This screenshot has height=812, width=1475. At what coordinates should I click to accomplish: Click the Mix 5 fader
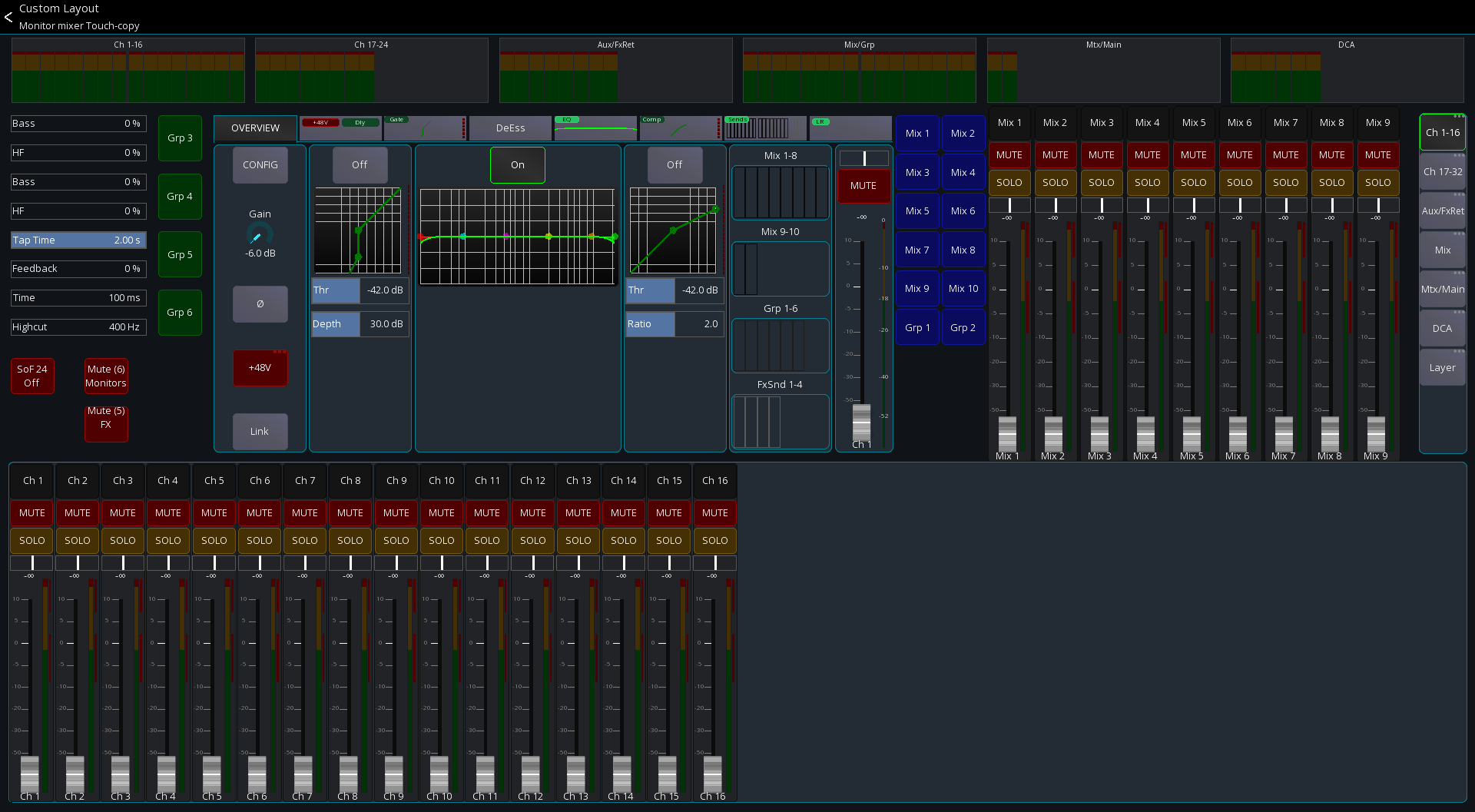tap(1192, 434)
